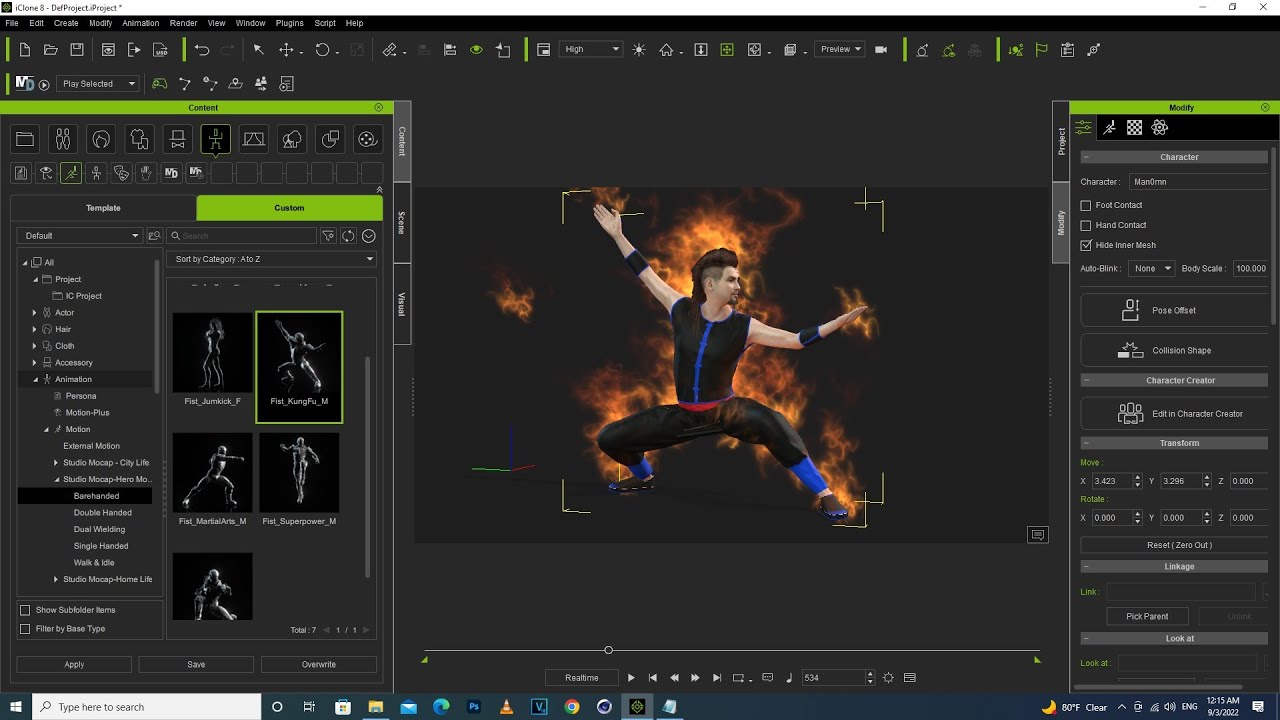Check Show Subfolder Items
The height and width of the screenshot is (720, 1280).
[x=25, y=610]
